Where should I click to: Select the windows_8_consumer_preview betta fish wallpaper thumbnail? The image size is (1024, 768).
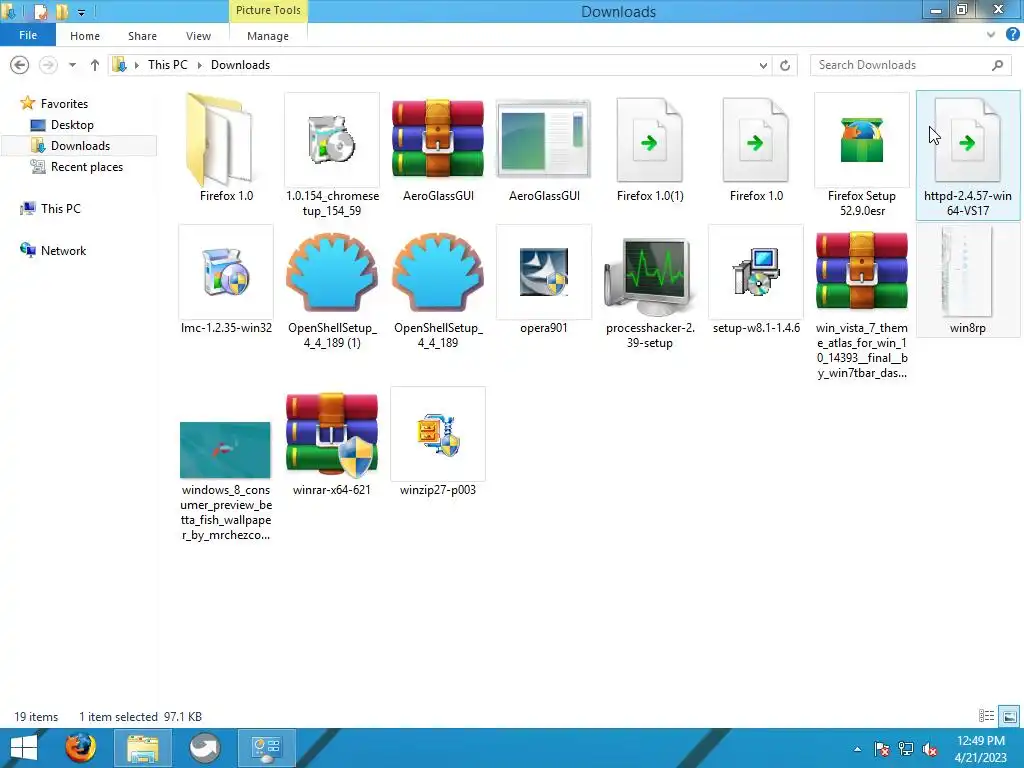pyautogui.click(x=225, y=450)
